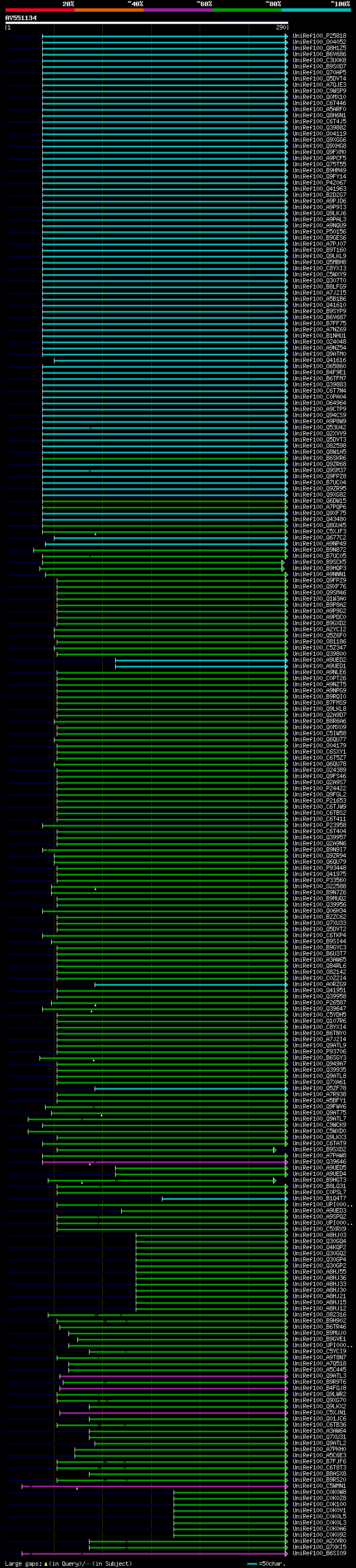The image size is (356, 1568).
Task: Click the white query length bar
Action: (x=146, y=23)
